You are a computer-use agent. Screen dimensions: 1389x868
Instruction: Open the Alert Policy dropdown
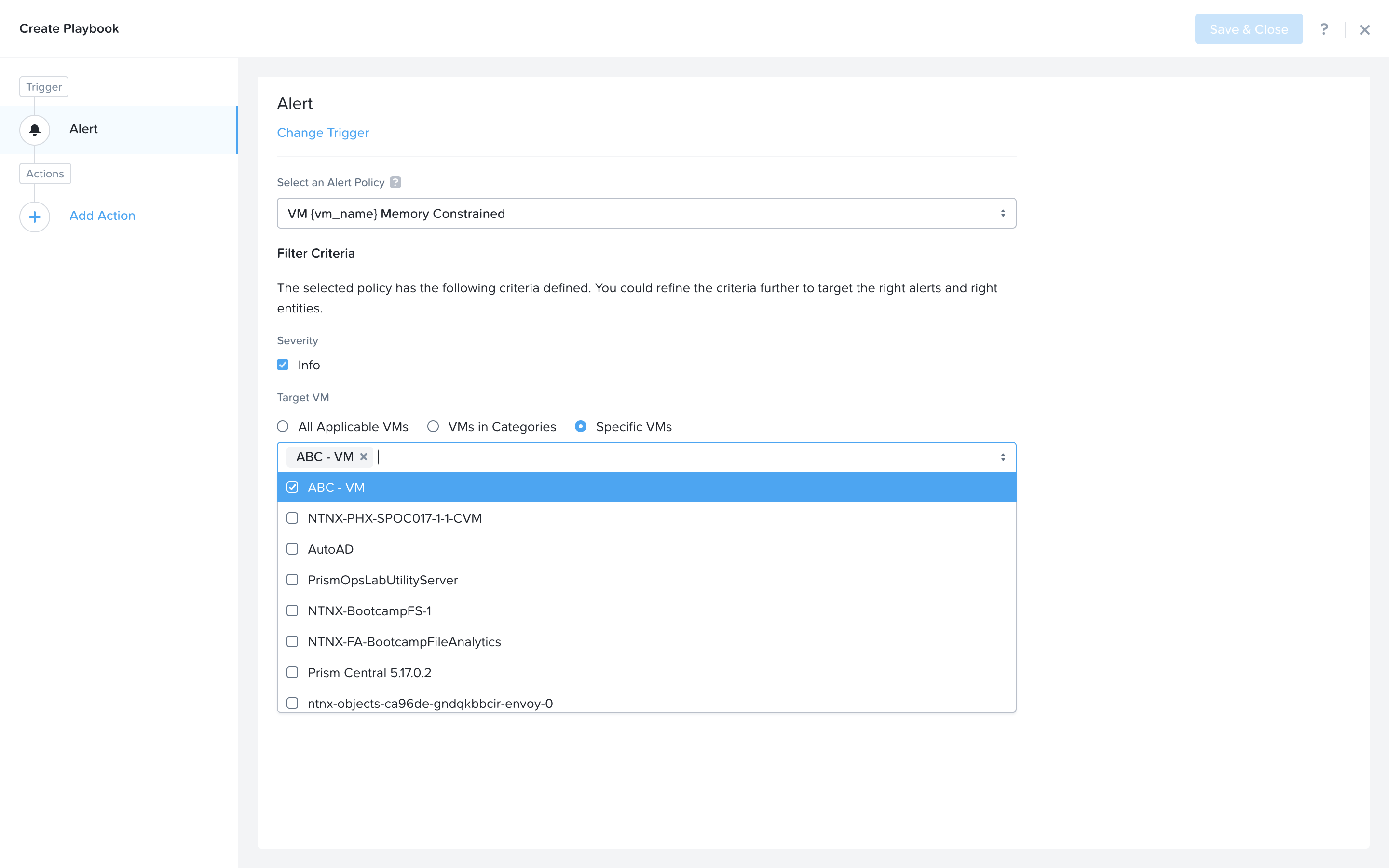[646, 214]
